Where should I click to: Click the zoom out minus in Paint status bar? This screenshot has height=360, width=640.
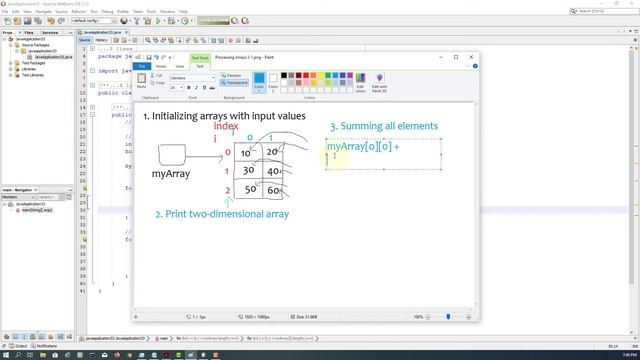428,317
